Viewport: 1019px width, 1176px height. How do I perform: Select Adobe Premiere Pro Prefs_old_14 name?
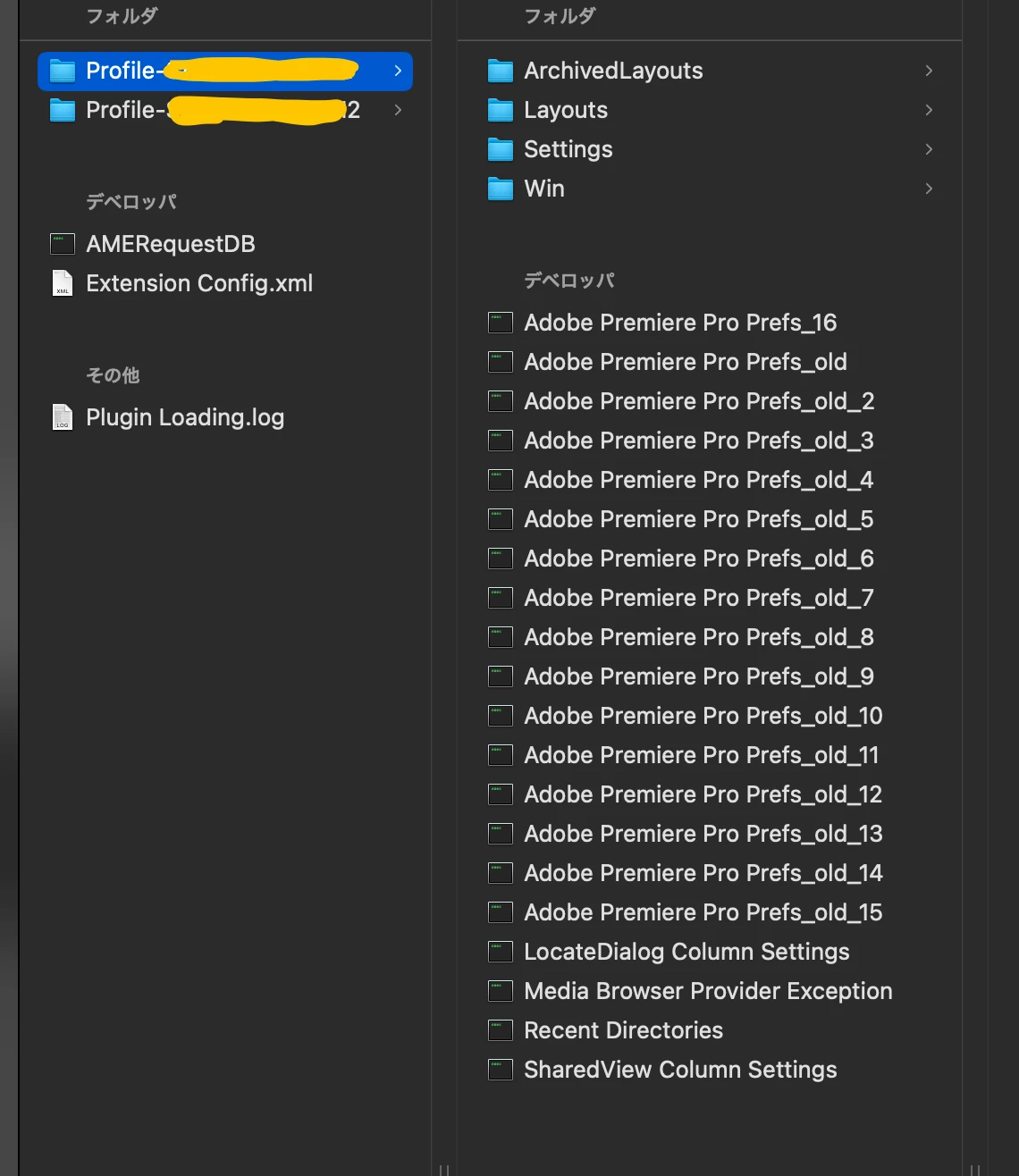tap(703, 873)
